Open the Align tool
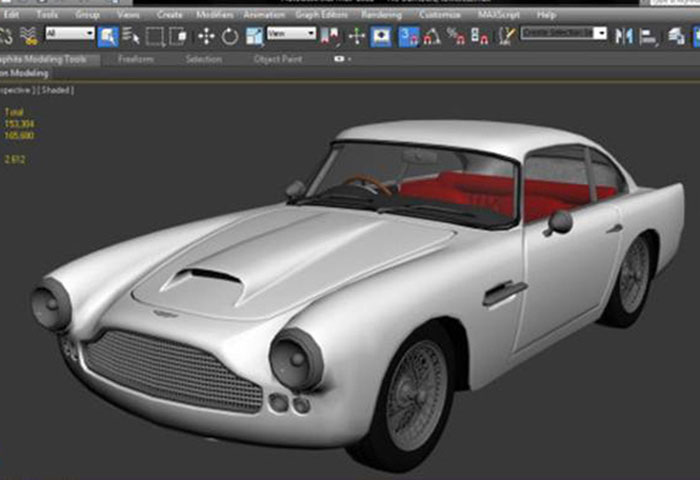Screen dimensions: 700x480 pyautogui.click(x=649, y=35)
